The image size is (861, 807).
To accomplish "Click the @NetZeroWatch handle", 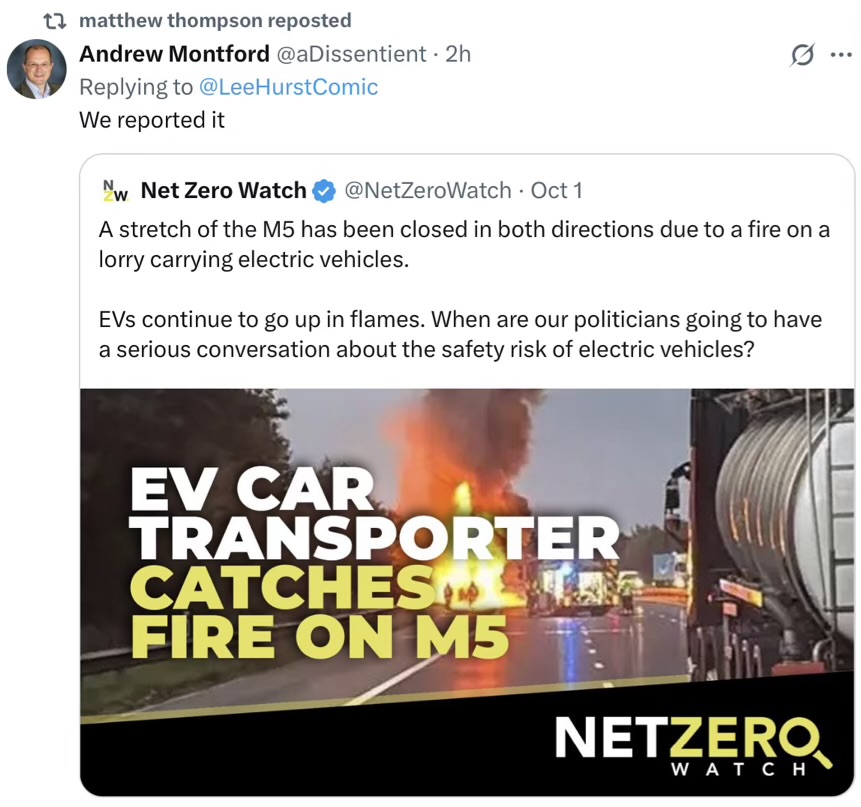I will tap(427, 190).
